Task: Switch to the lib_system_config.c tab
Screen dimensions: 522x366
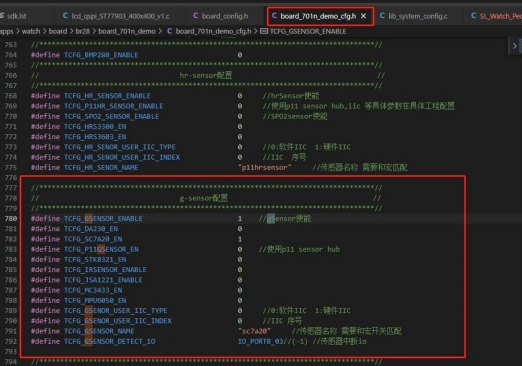Action: [x=414, y=16]
